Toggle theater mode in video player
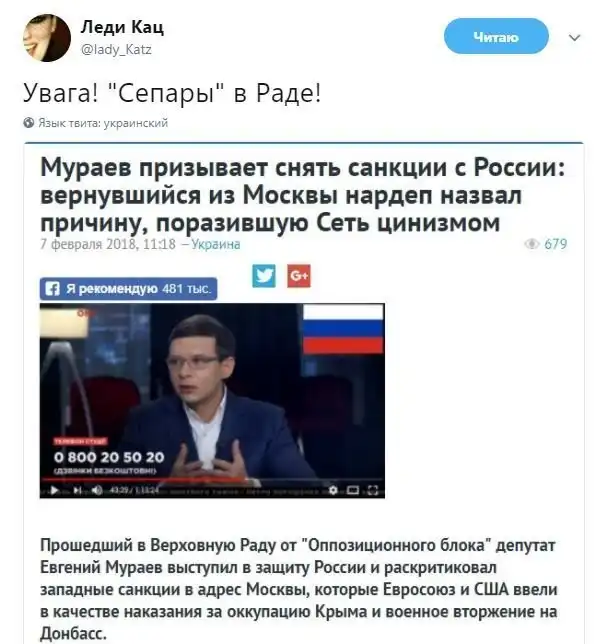This screenshot has width=613, height=644. click(353, 490)
